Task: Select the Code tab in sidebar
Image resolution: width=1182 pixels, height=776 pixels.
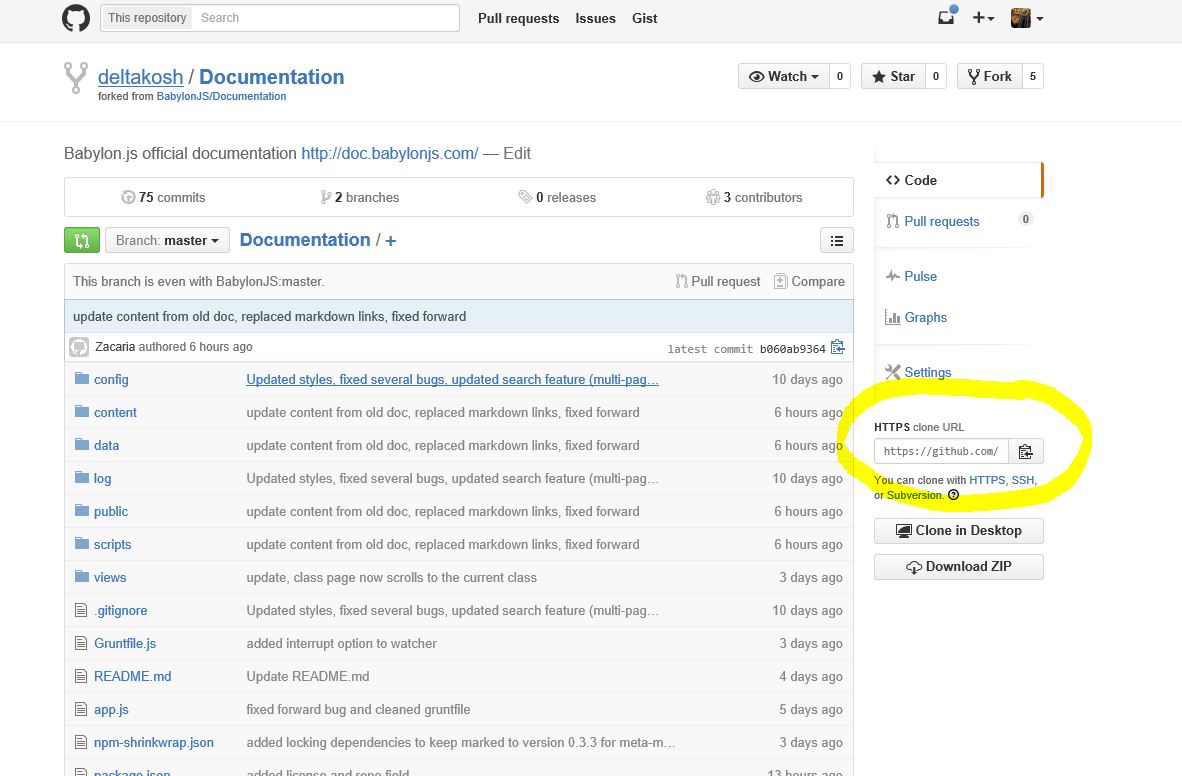Action: [957, 180]
